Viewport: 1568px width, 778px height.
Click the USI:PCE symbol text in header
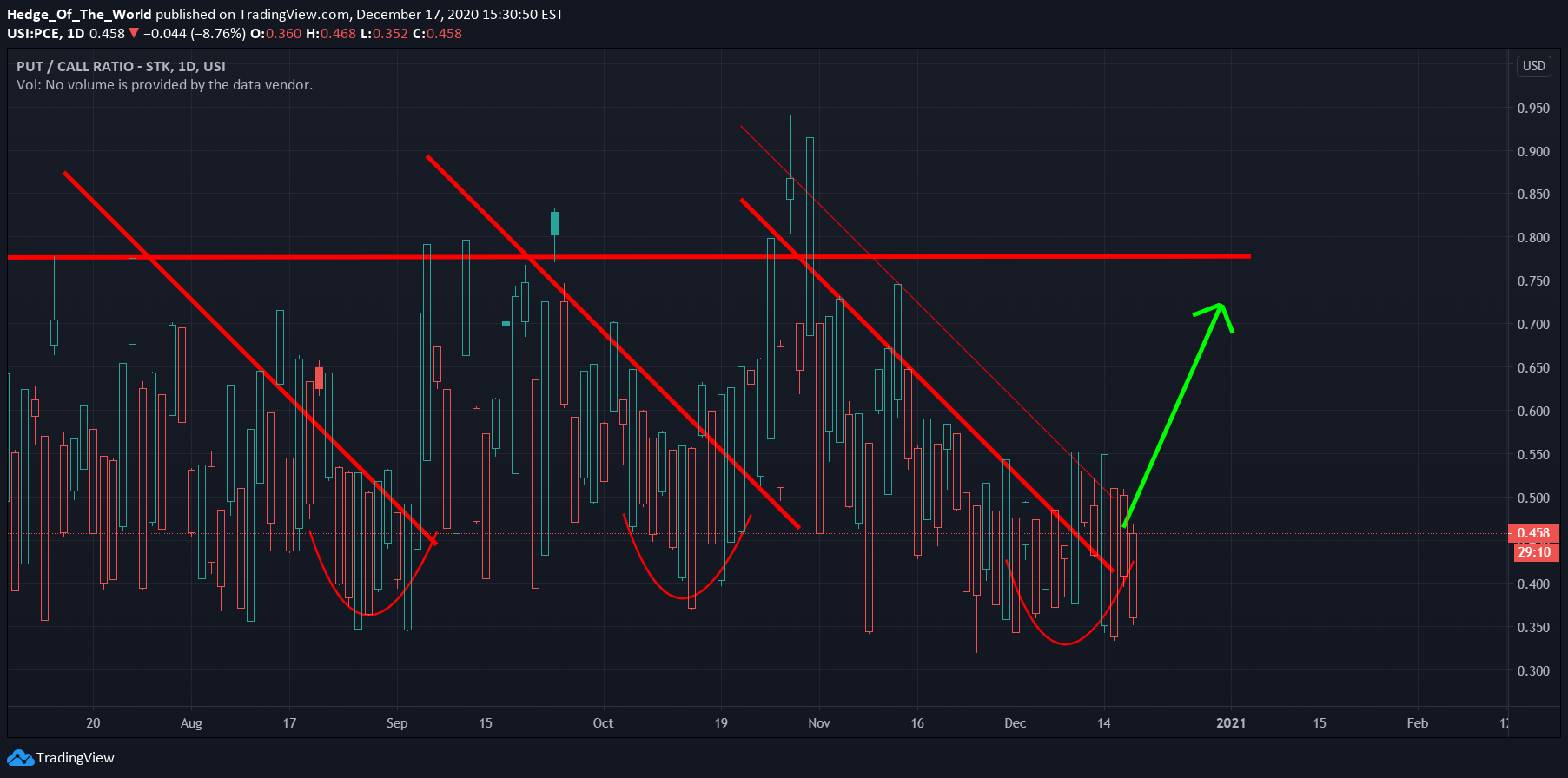pos(33,34)
